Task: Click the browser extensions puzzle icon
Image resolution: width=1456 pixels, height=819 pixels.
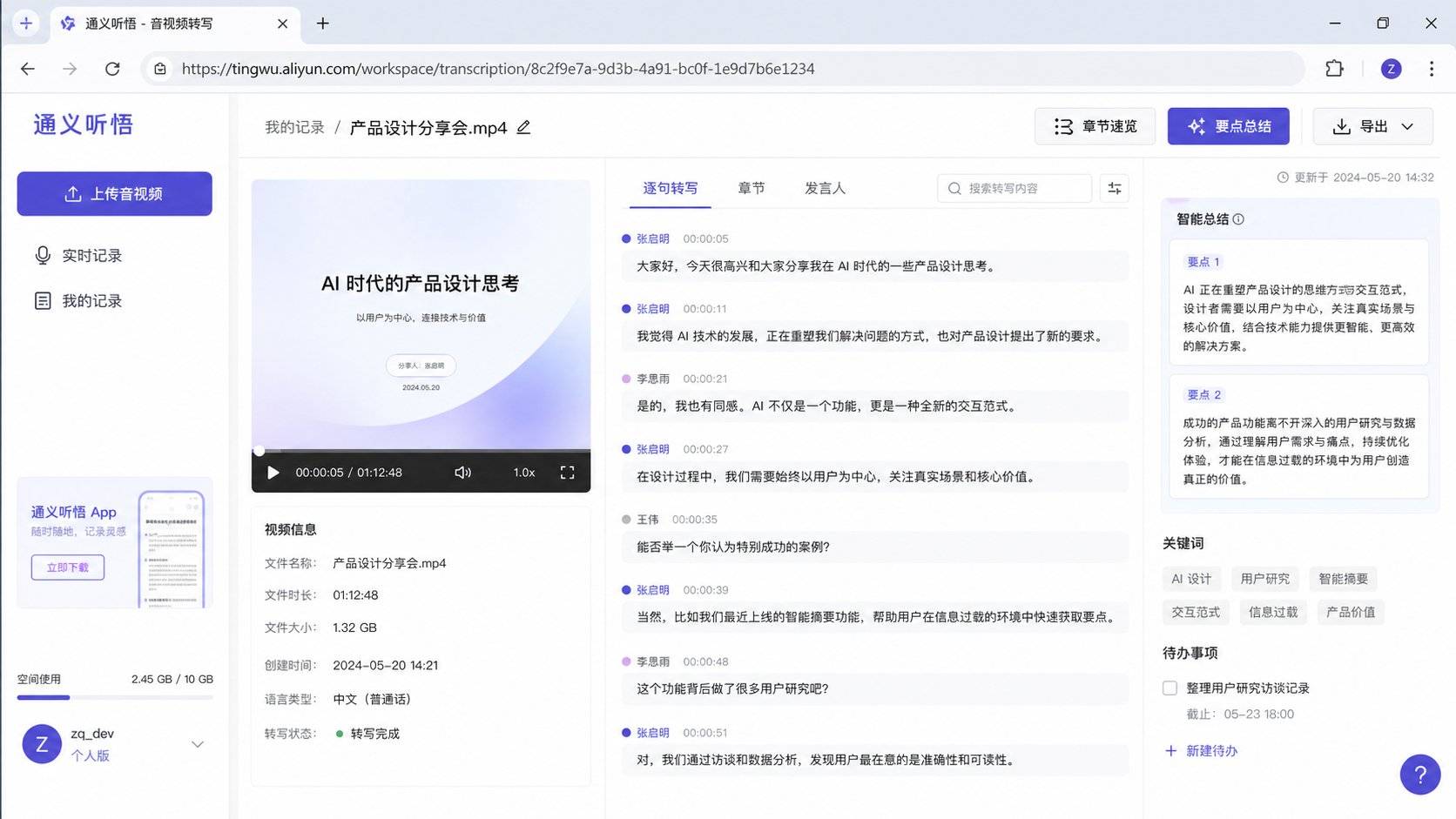Action: (x=1334, y=69)
